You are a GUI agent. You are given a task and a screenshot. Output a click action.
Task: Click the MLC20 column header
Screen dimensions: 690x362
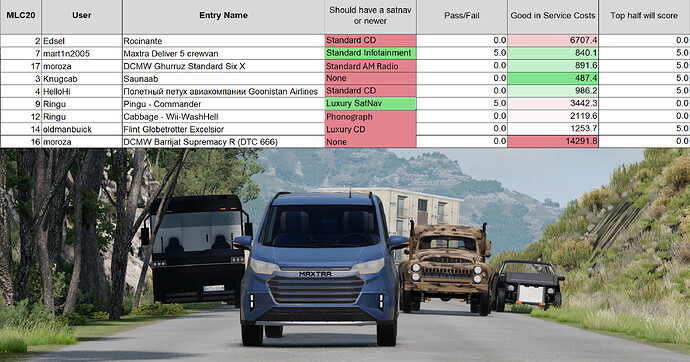21,16
